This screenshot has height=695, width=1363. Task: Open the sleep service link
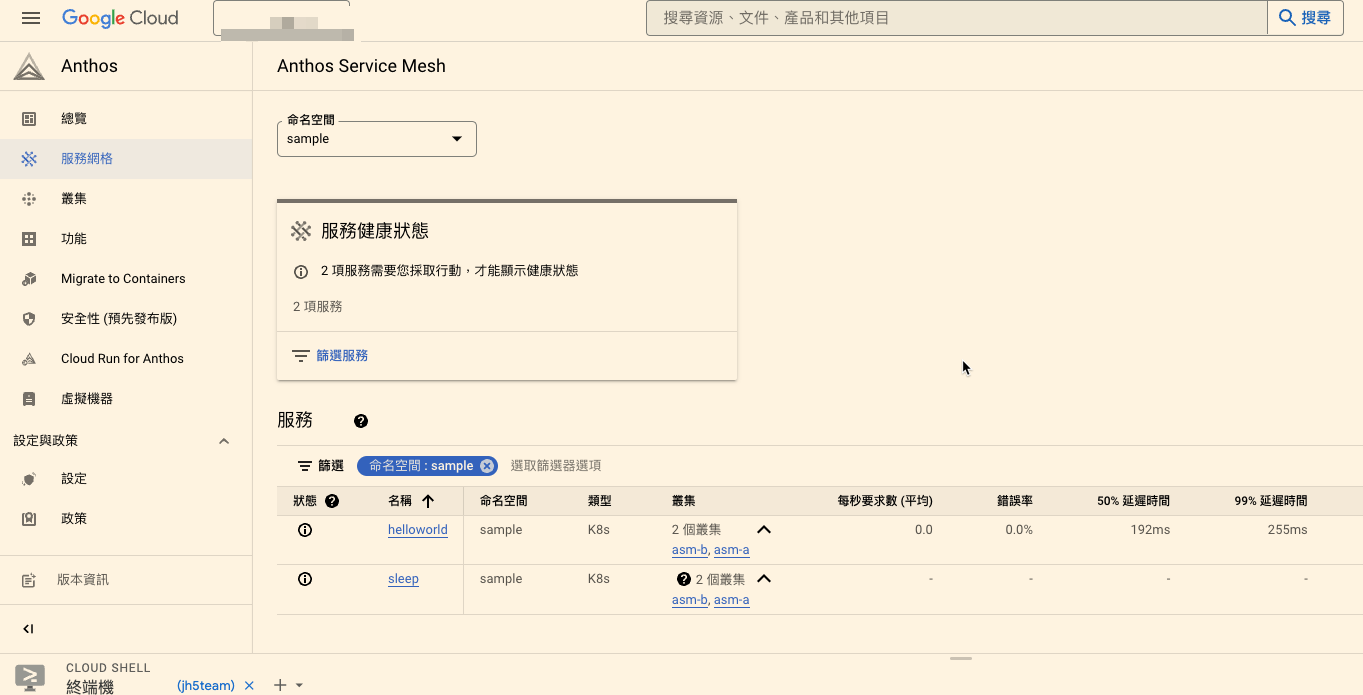pyautogui.click(x=403, y=579)
